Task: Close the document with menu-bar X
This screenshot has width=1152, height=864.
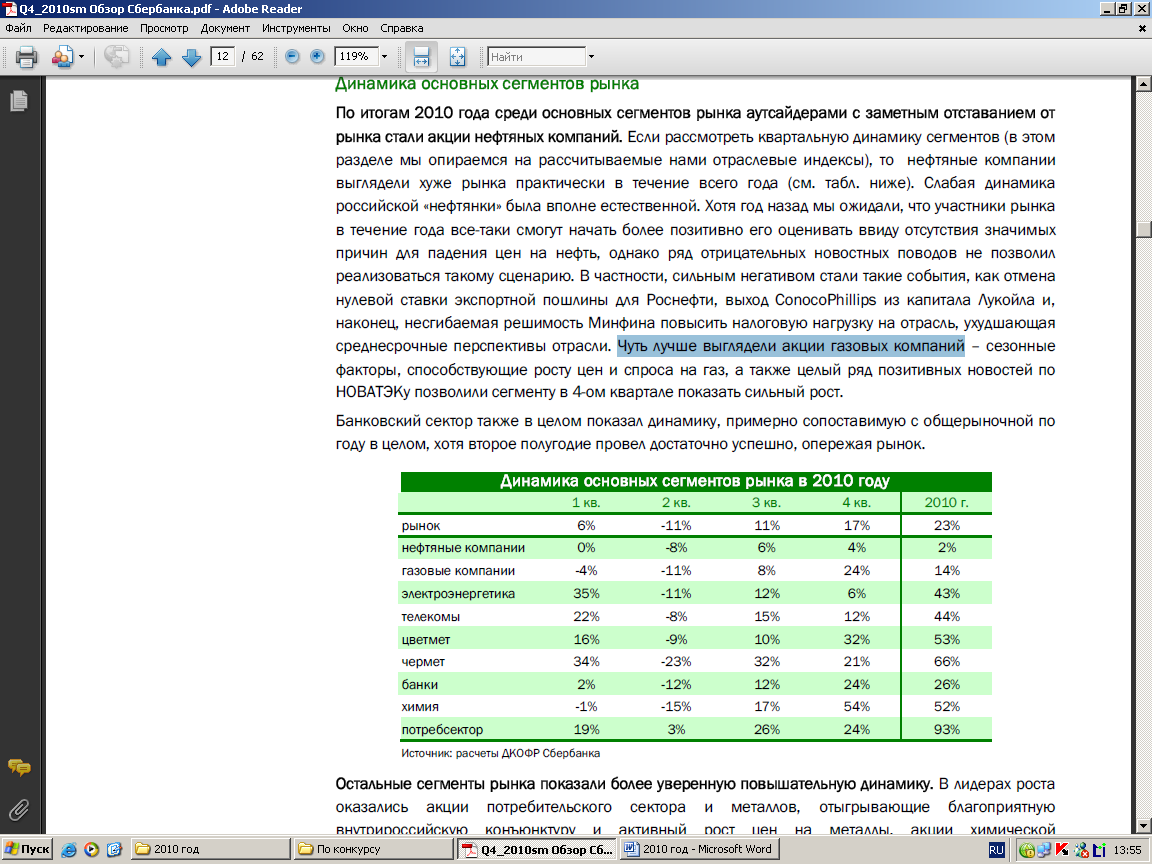Action: (1142, 28)
